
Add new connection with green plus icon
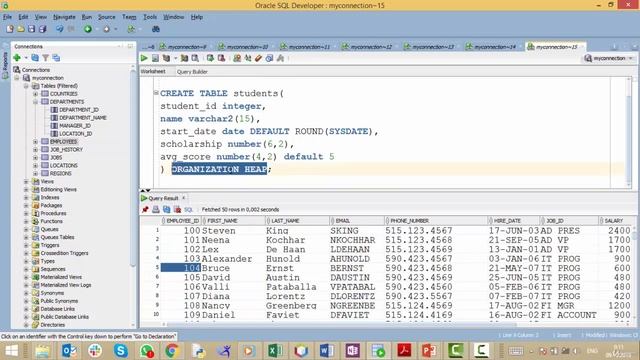(17, 58)
